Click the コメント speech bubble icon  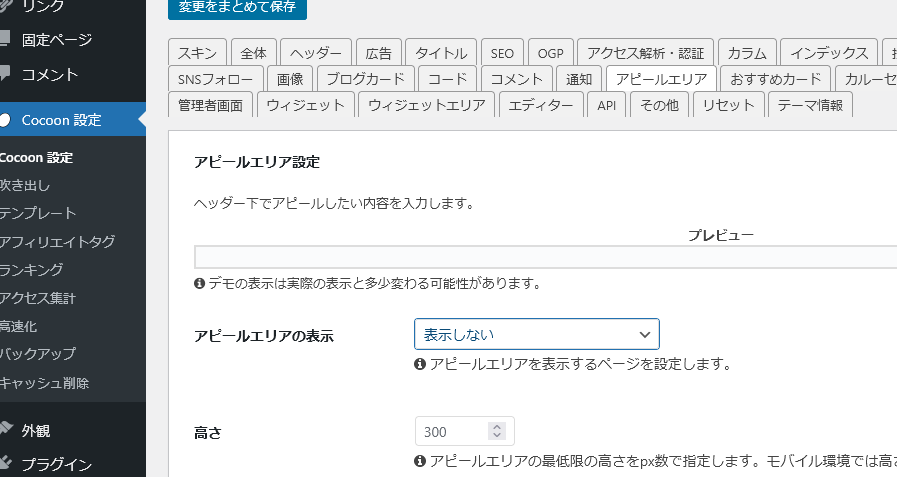(x=6, y=74)
